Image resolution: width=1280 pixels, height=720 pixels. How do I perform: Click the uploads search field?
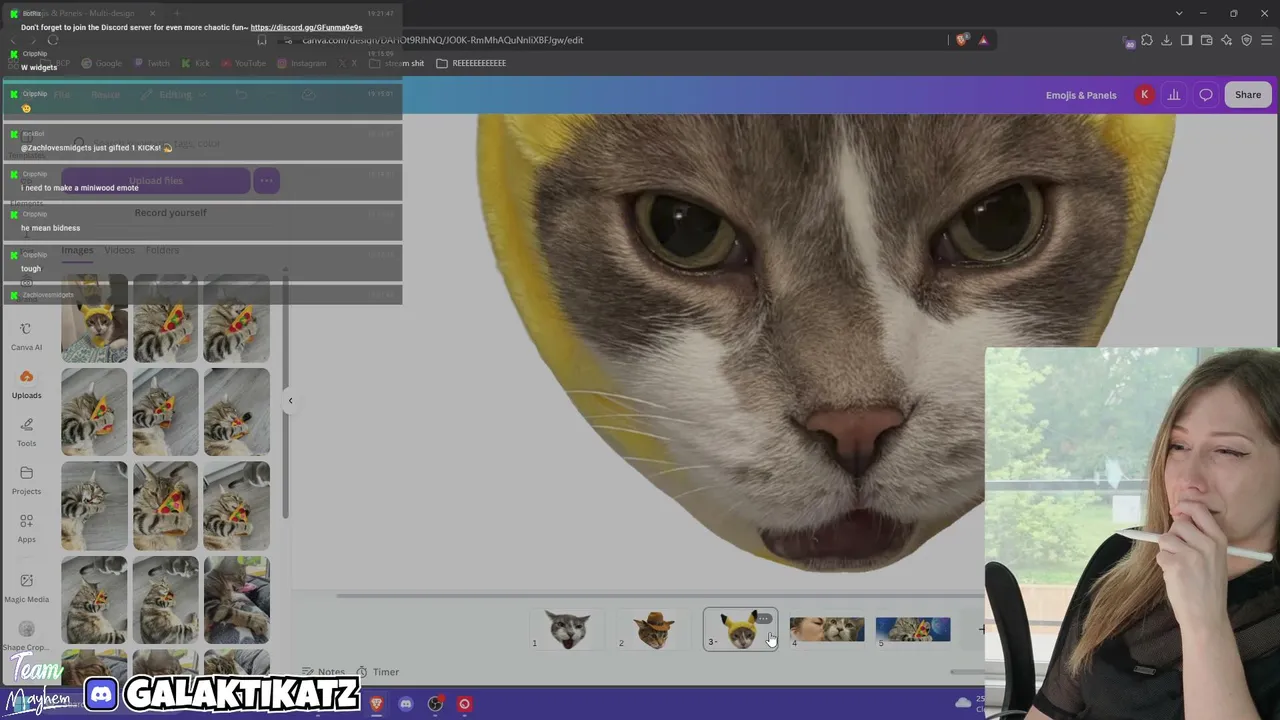(170, 144)
